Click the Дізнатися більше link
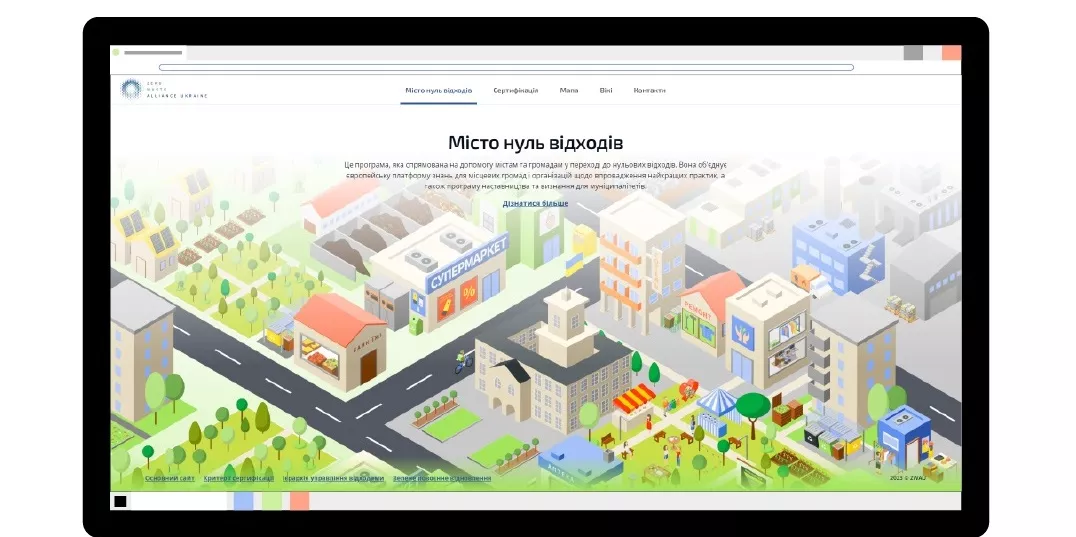The height and width of the screenshot is (537, 1076). click(x=535, y=203)
